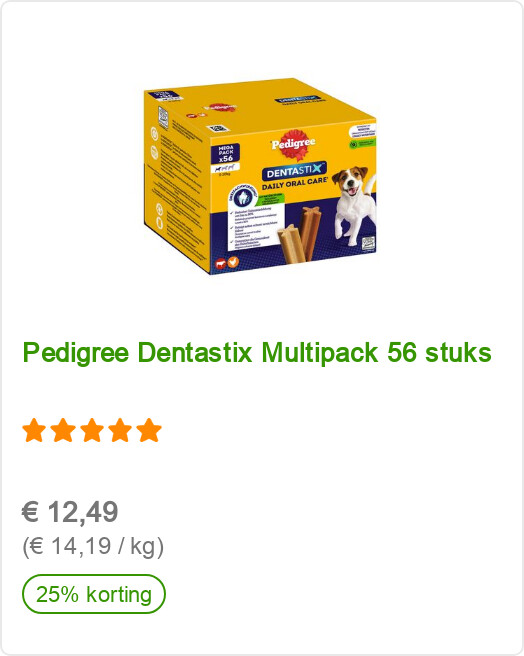Open the Pedigree Dentastix Multipack 56 stuks link
This screenshot has height=656, width=524.
pyautogui.click(x=257, y=352)
